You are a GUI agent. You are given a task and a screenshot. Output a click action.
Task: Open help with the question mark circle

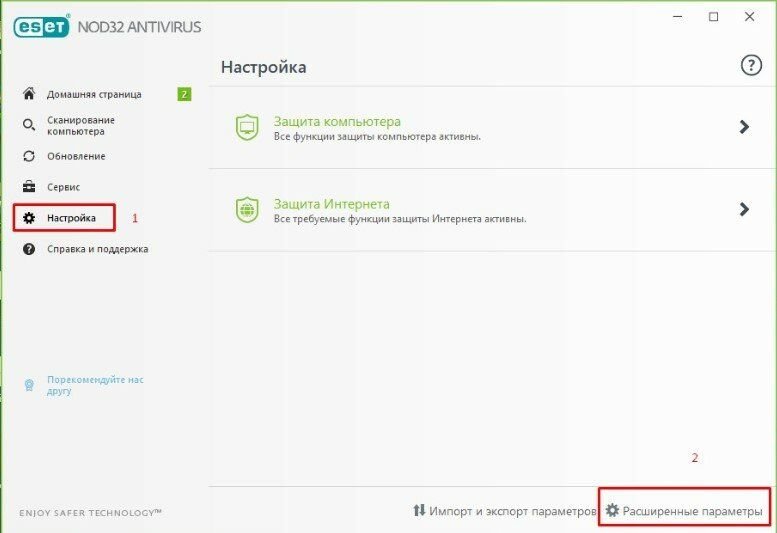750,66
